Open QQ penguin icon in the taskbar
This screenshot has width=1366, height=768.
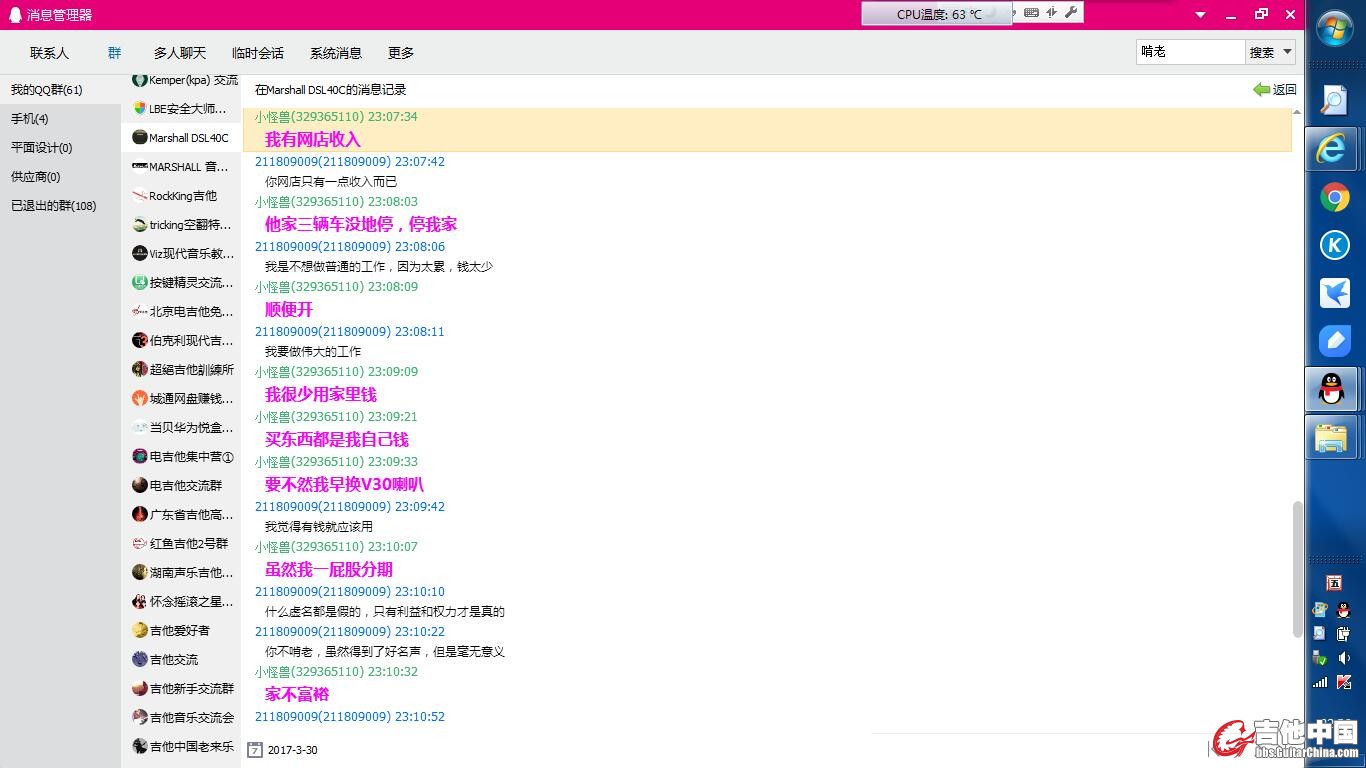[1332, 389]
